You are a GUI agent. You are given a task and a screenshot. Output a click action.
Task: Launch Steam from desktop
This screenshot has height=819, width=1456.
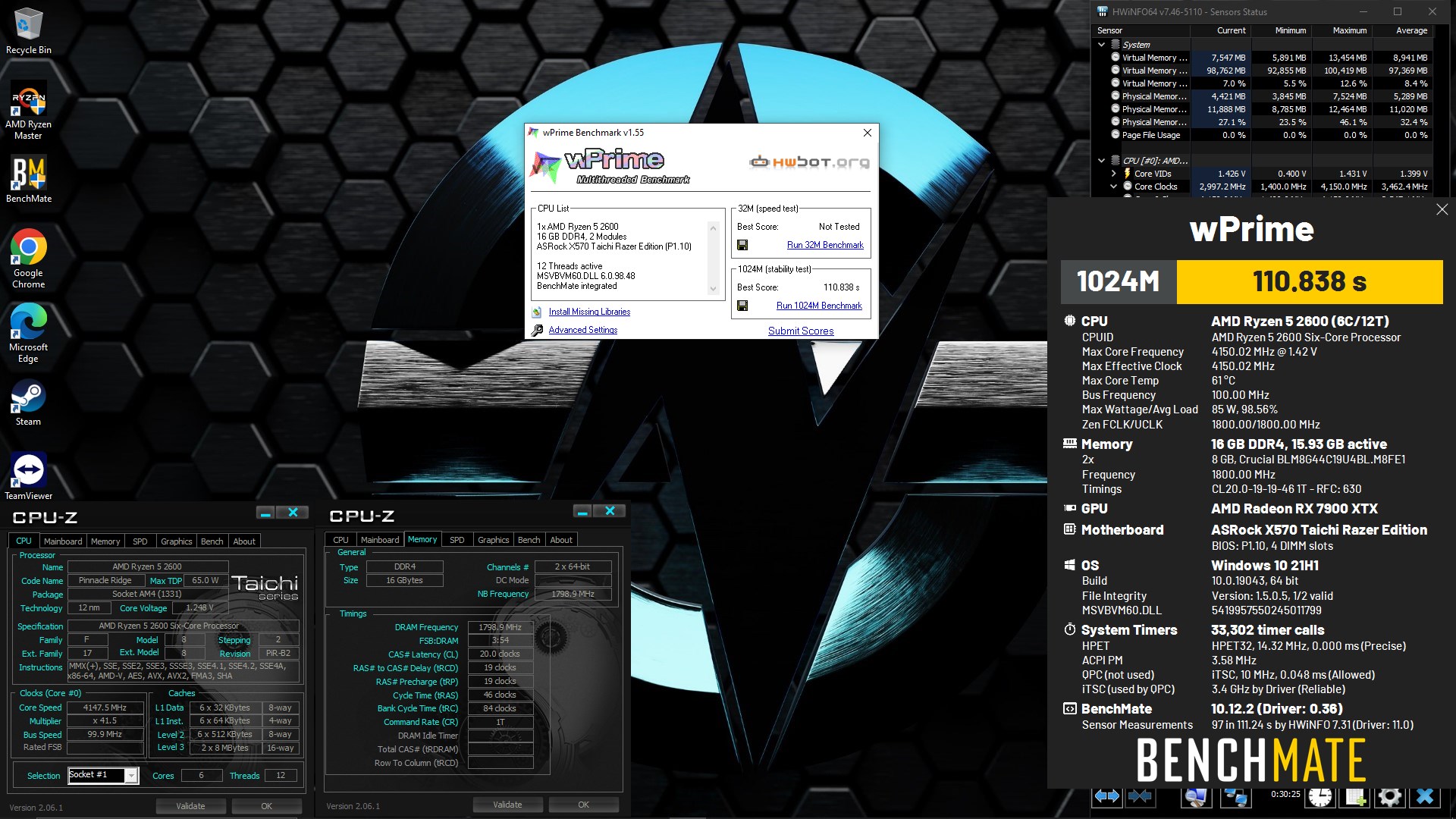coord(28,402)
